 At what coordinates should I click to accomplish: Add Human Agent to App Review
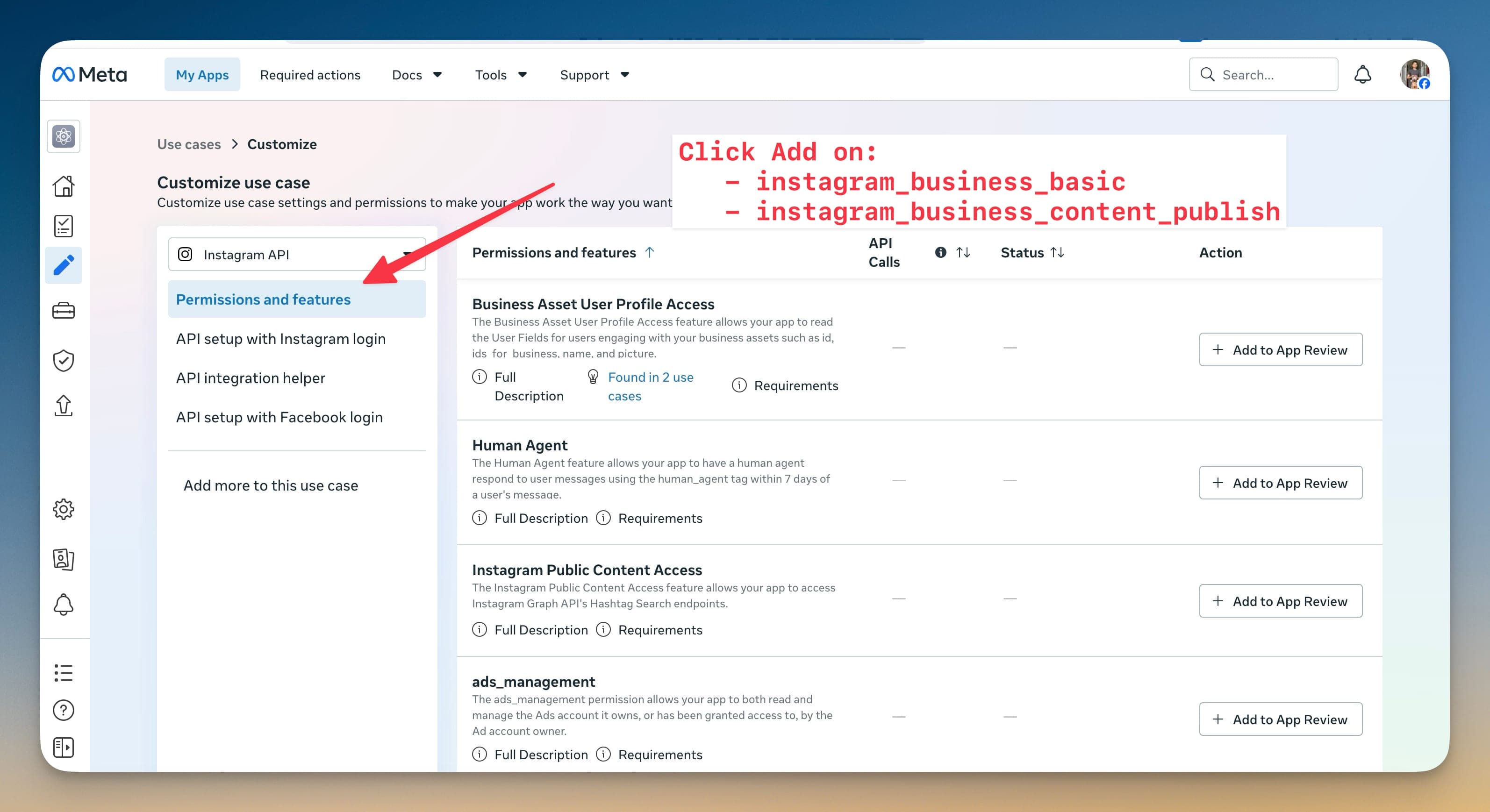[1281, 482]
